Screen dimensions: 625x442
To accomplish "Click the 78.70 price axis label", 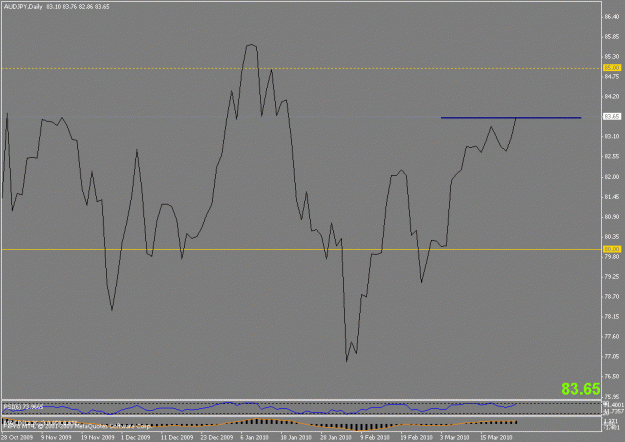I will [x=612, y=297].
